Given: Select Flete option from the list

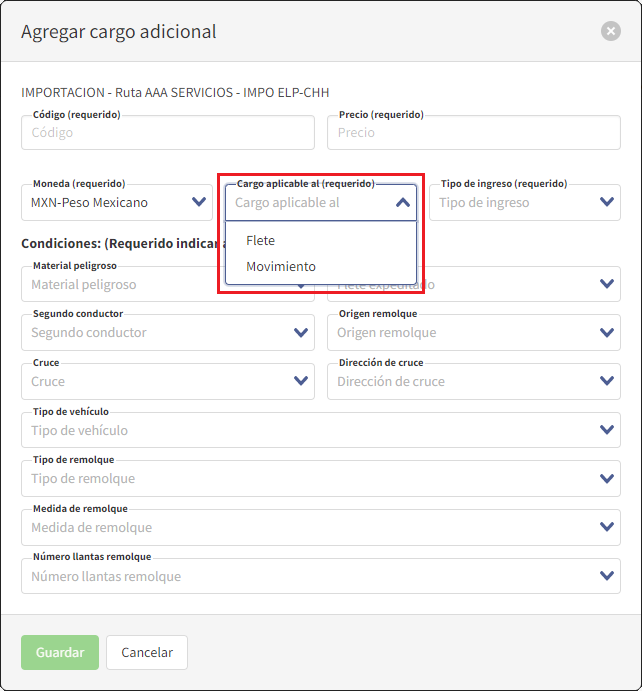Looking at the screenshot, I should 260,241.
